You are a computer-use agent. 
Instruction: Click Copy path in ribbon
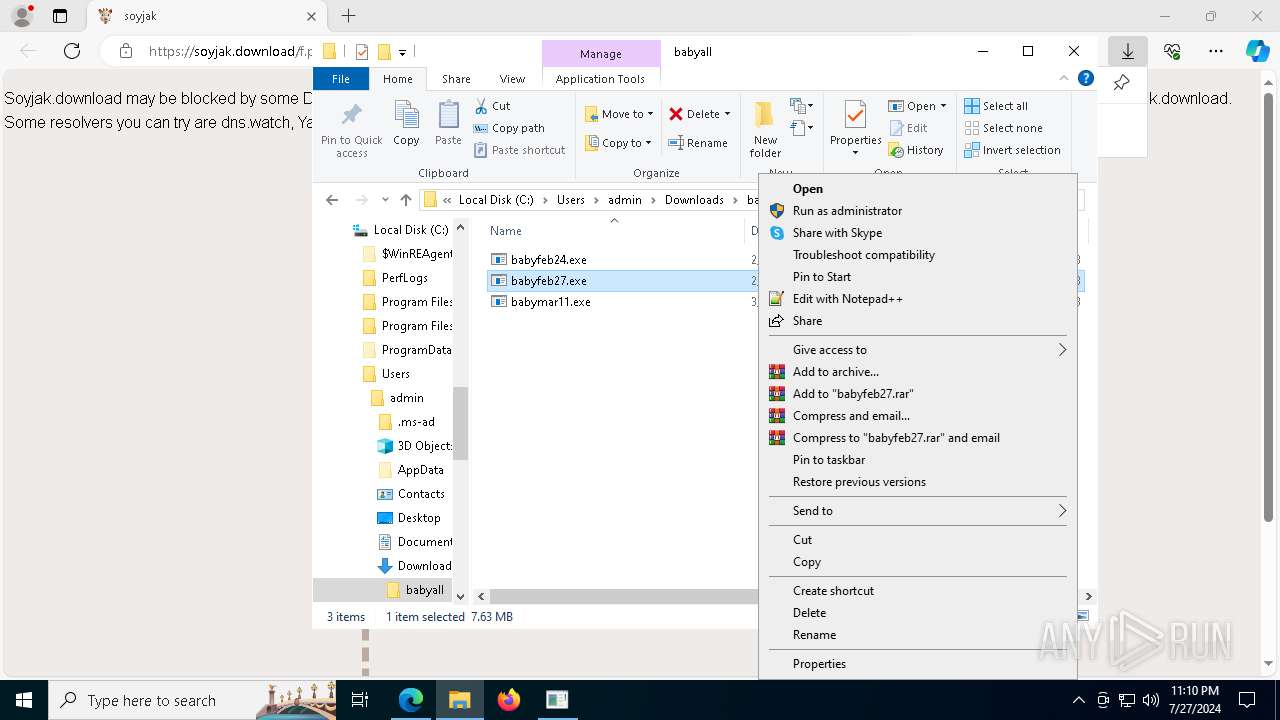509,128
